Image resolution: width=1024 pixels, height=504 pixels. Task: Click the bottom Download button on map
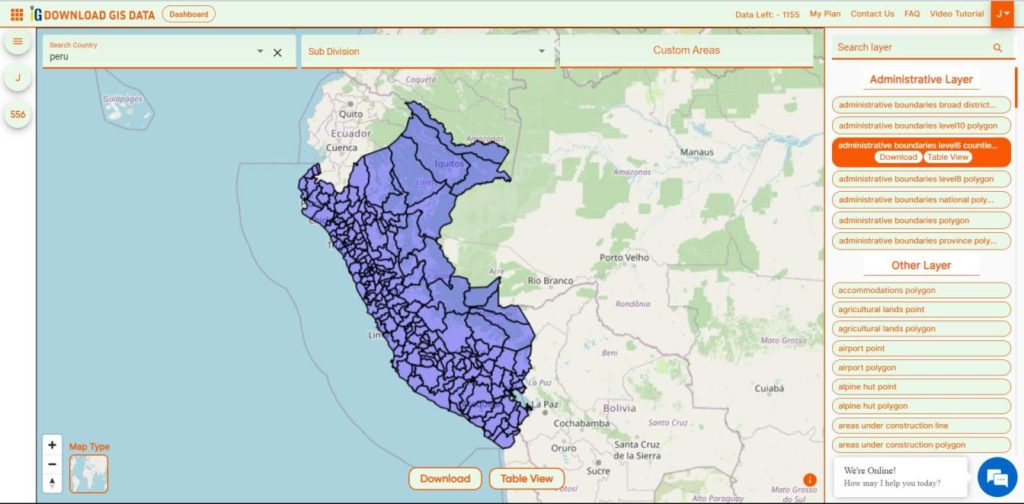(x=445, y=479)
